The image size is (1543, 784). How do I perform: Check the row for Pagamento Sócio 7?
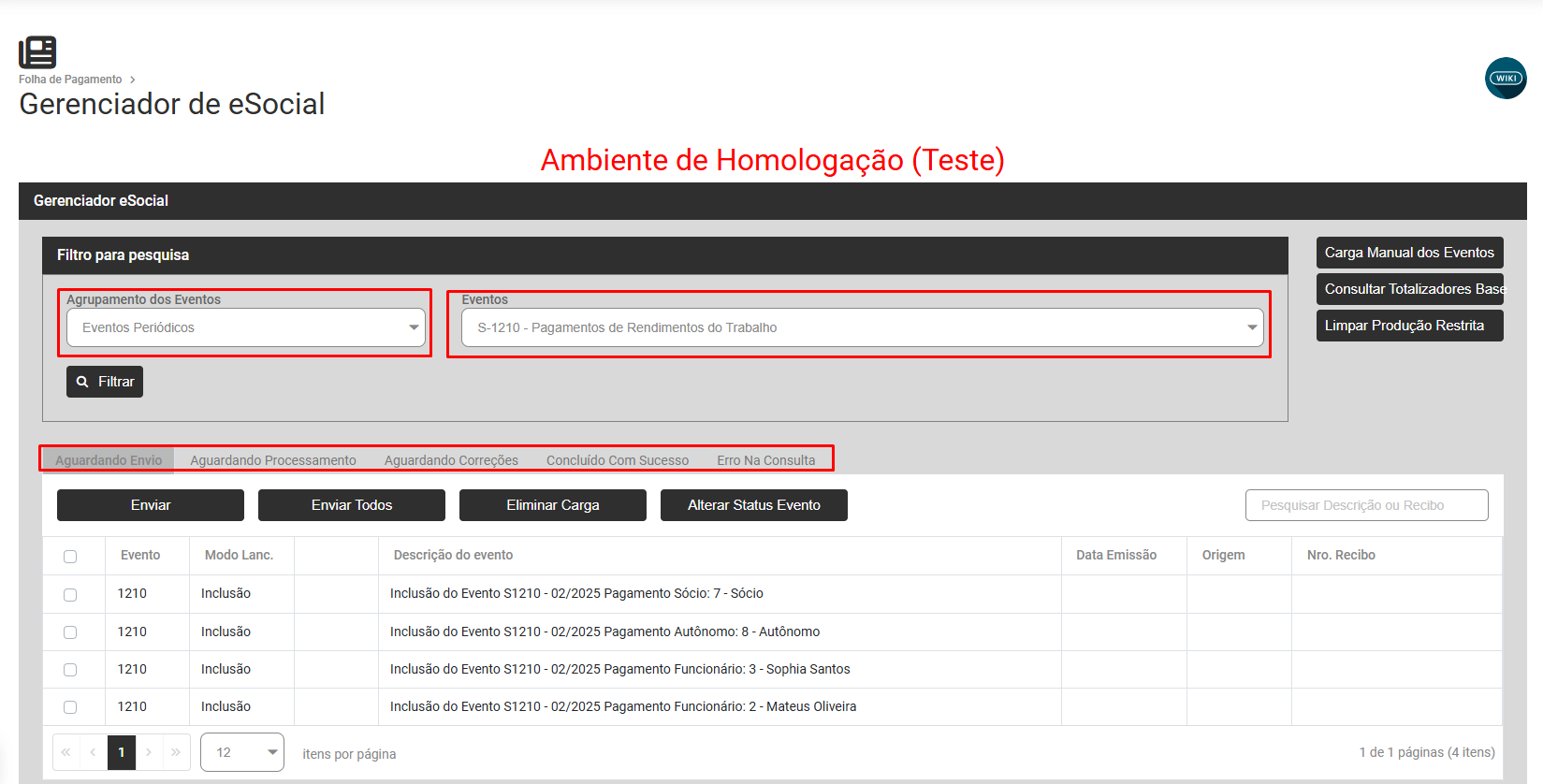tap(70, 595)
